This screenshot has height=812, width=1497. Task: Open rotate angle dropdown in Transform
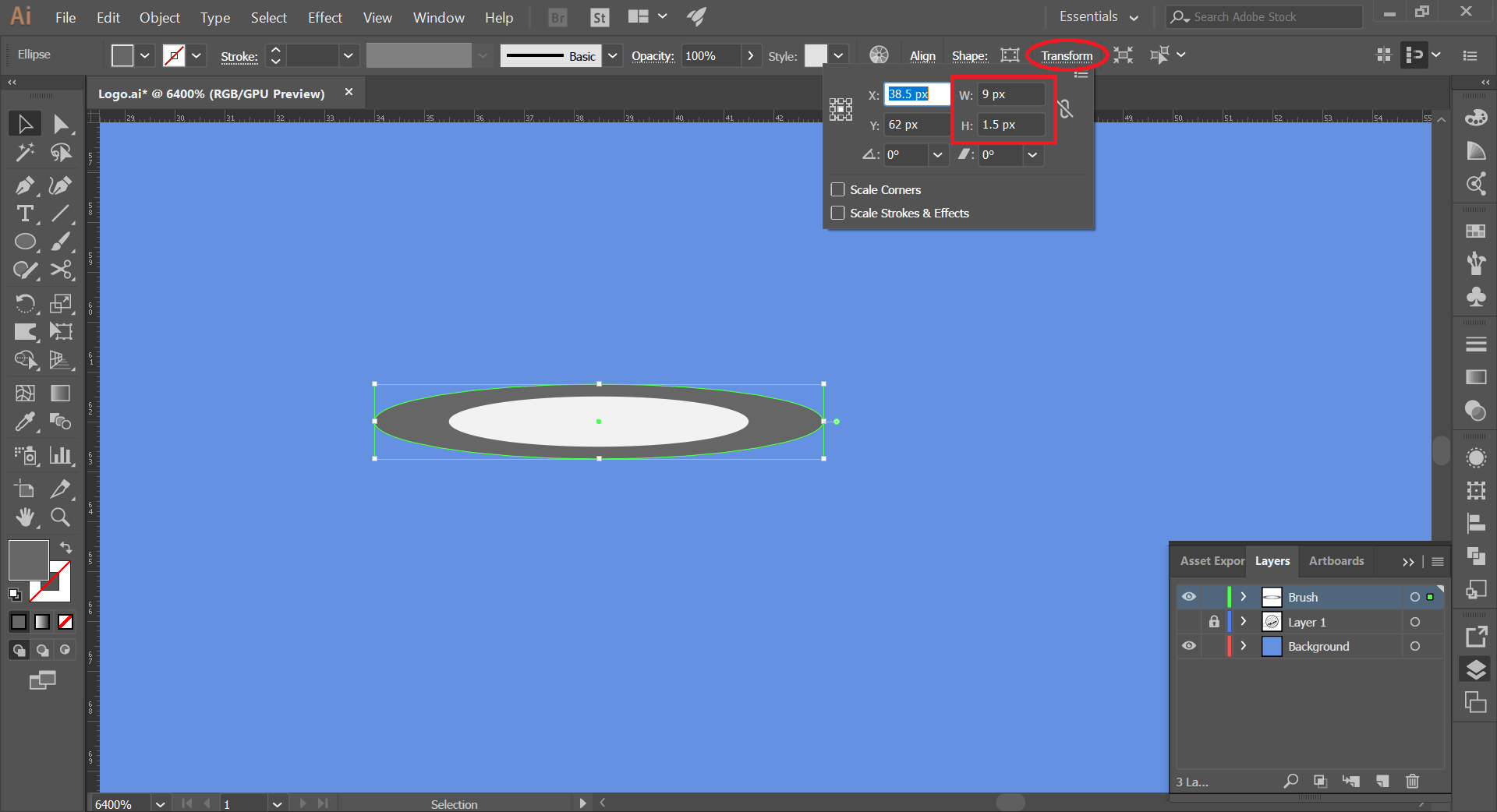pyautogui.click(x=938, y=154)
